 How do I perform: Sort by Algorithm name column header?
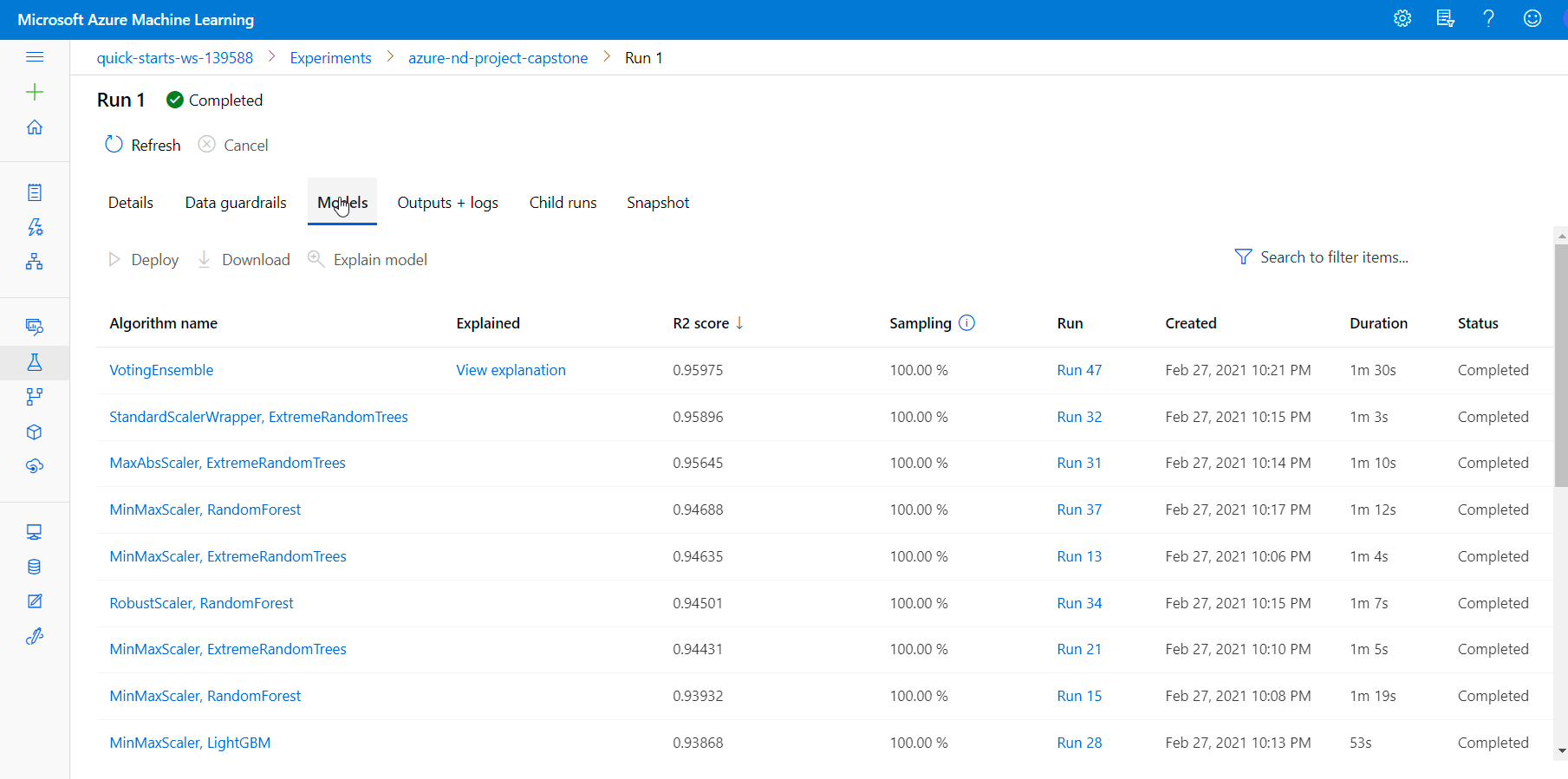(163, 323)
